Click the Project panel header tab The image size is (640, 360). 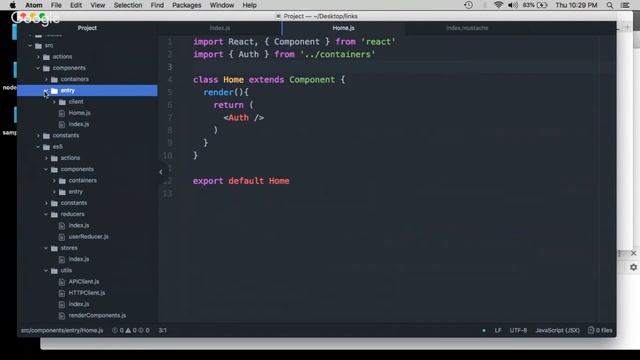87,28
